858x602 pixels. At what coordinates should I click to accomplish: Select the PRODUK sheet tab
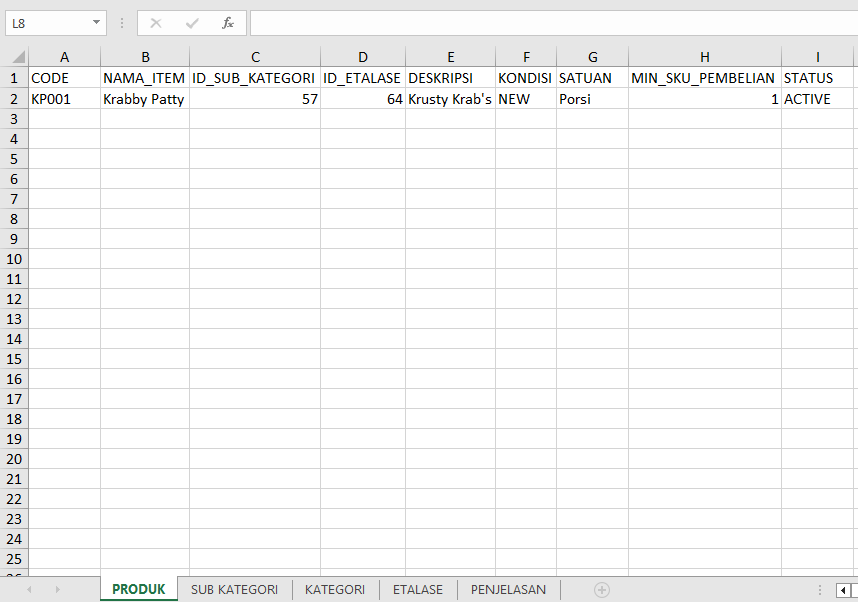139,590
